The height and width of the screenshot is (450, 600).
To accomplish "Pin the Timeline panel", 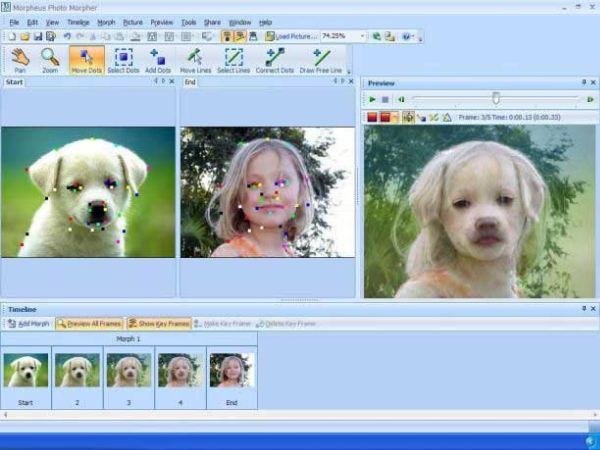I will click(x=584, y=308).
